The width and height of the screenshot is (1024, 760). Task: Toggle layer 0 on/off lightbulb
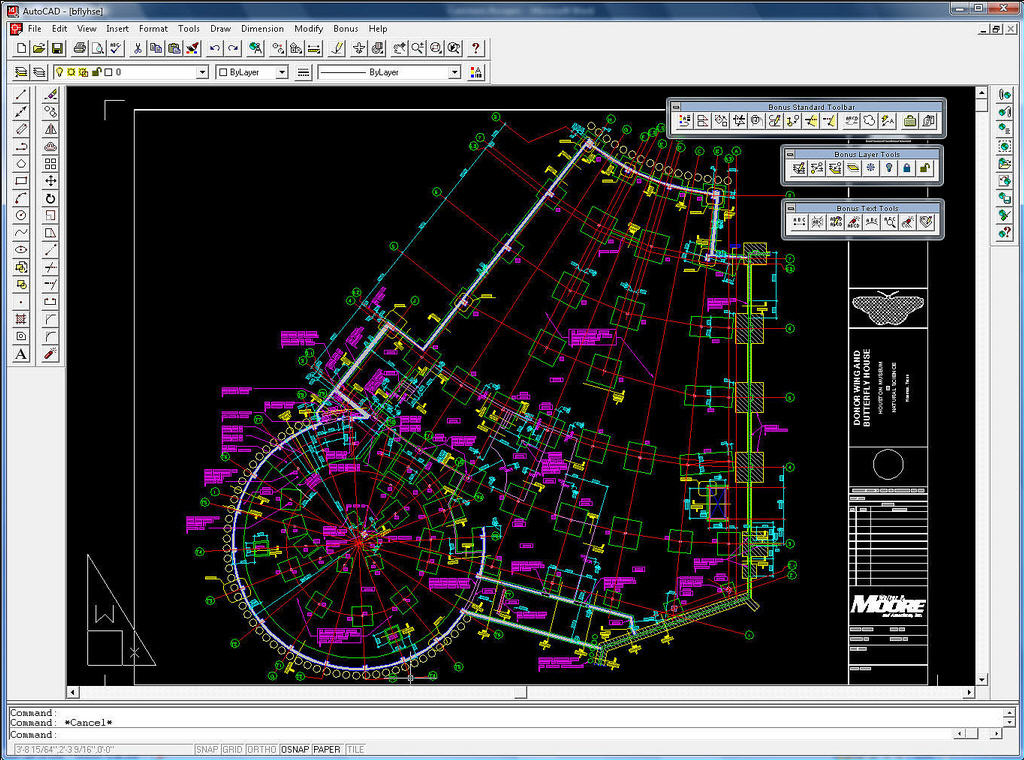59,72
